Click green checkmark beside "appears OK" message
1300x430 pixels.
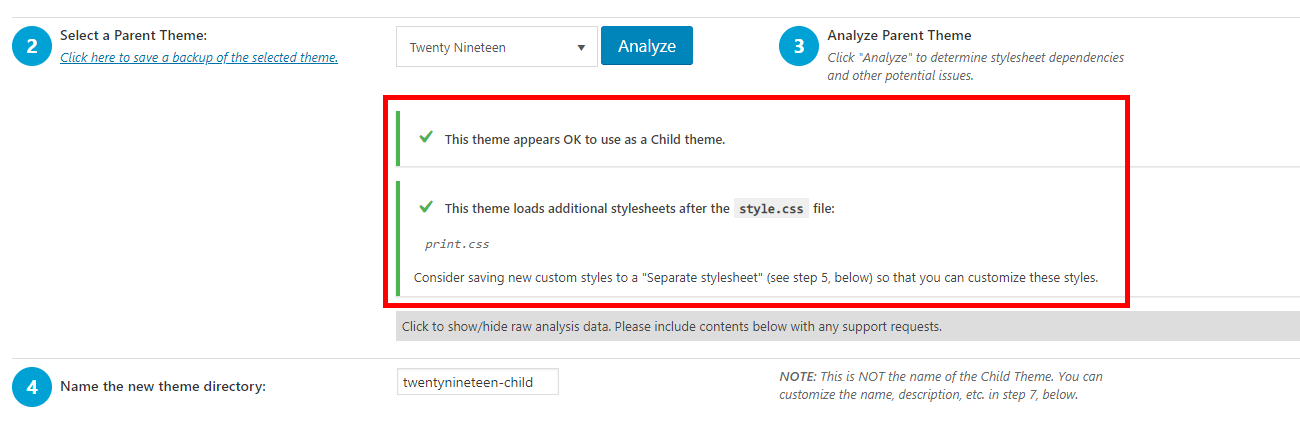tap(426, 138)
